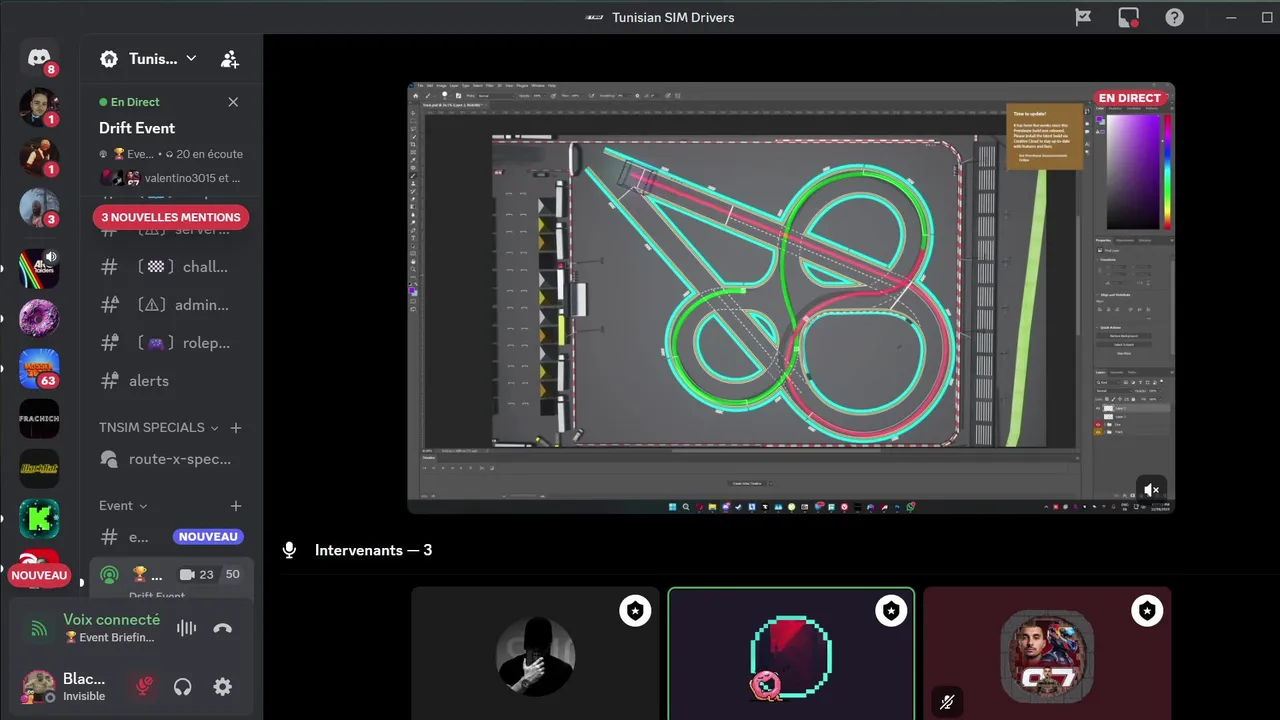Open the green K server icon
The height and width of the screenshot is (720, 1280).
39,518
